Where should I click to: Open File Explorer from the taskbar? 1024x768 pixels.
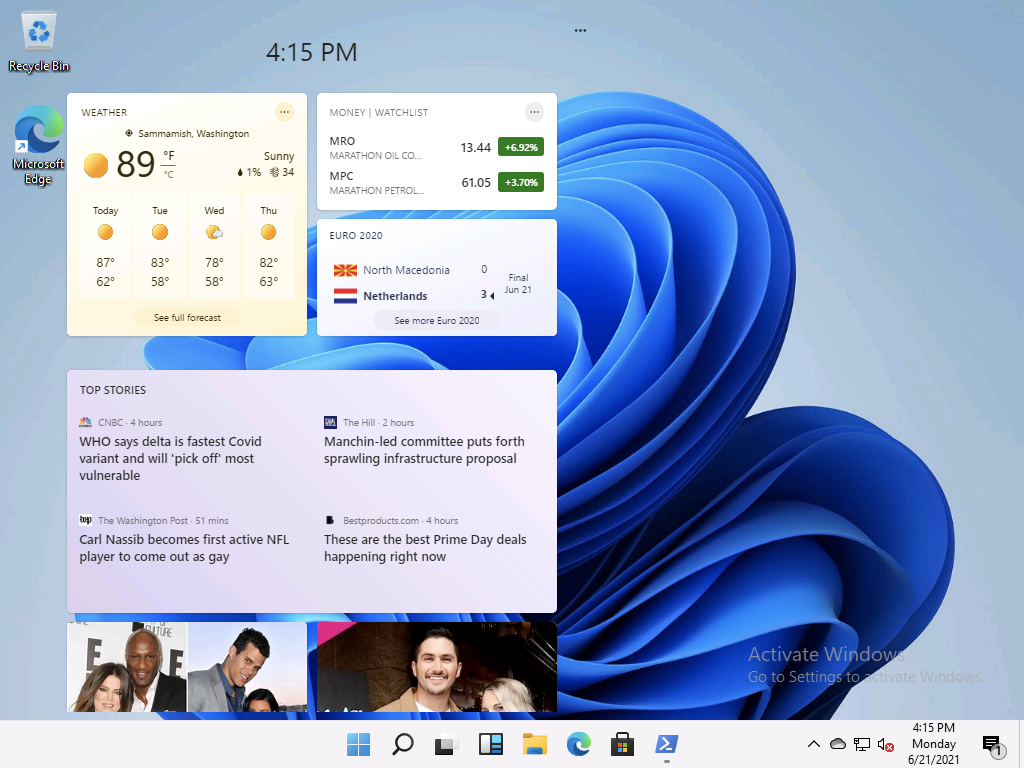[534, 744]
